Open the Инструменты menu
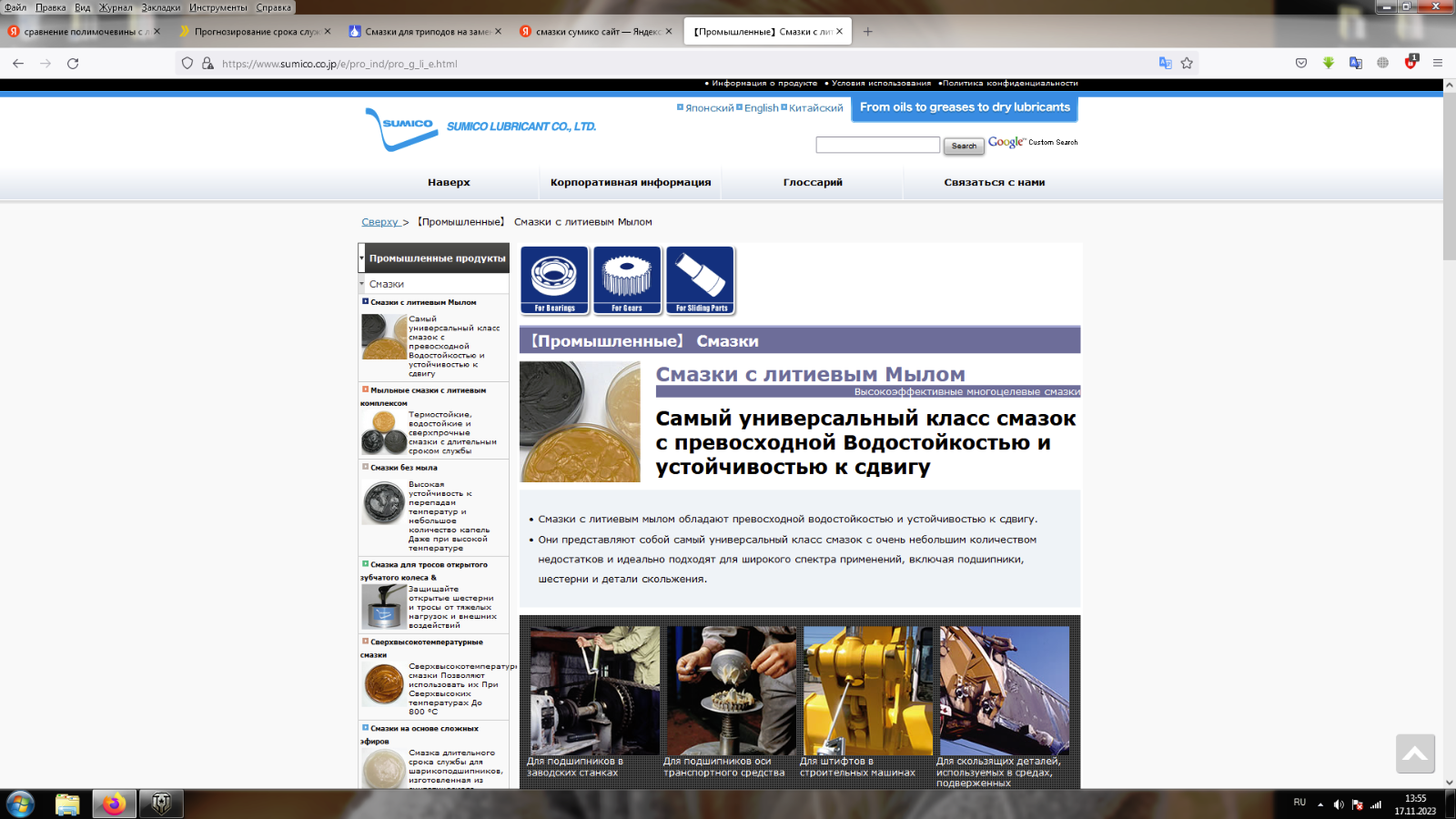 pyautogui.click(x=218, y=7)
